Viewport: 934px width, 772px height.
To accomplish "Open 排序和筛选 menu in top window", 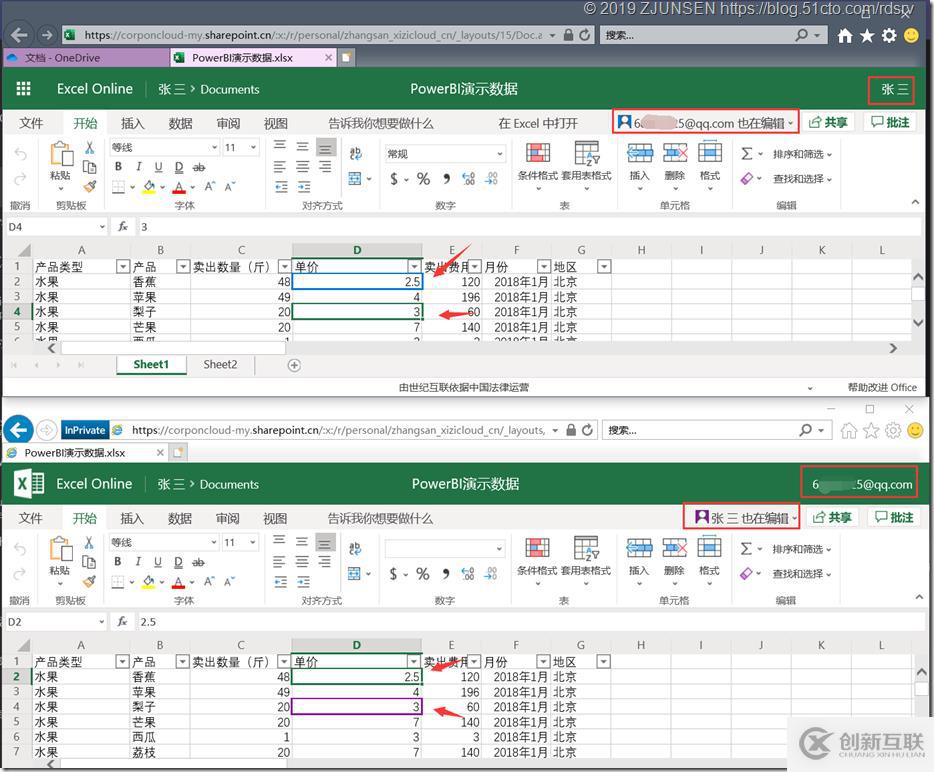I will (802, 154).
